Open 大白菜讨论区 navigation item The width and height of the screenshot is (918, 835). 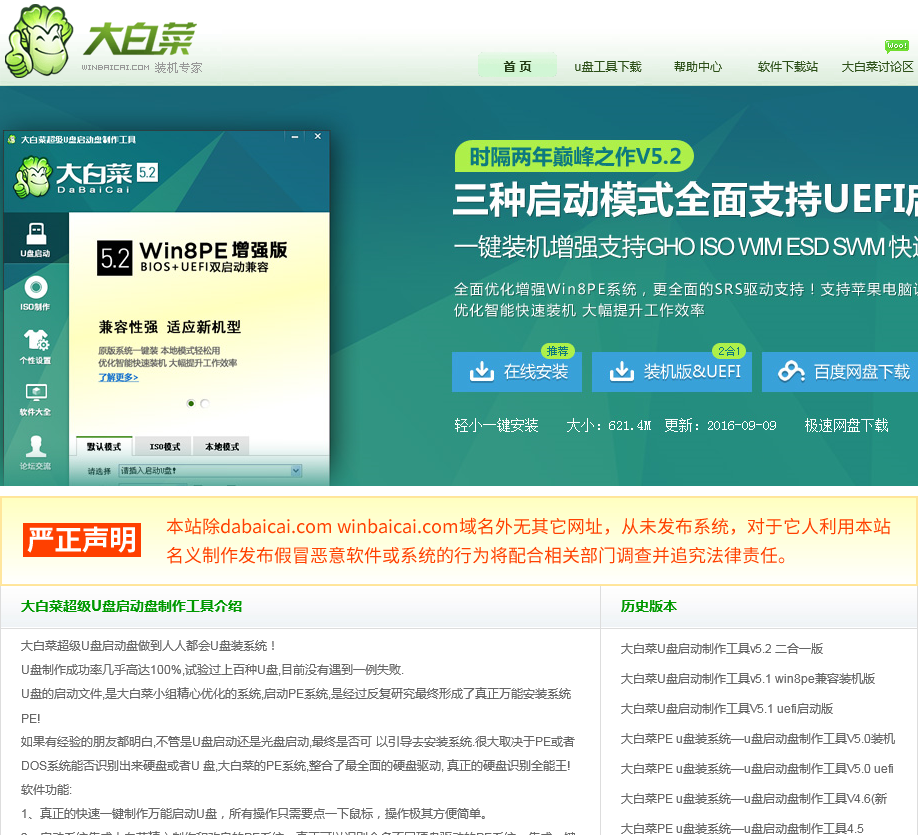pos(878,66)
